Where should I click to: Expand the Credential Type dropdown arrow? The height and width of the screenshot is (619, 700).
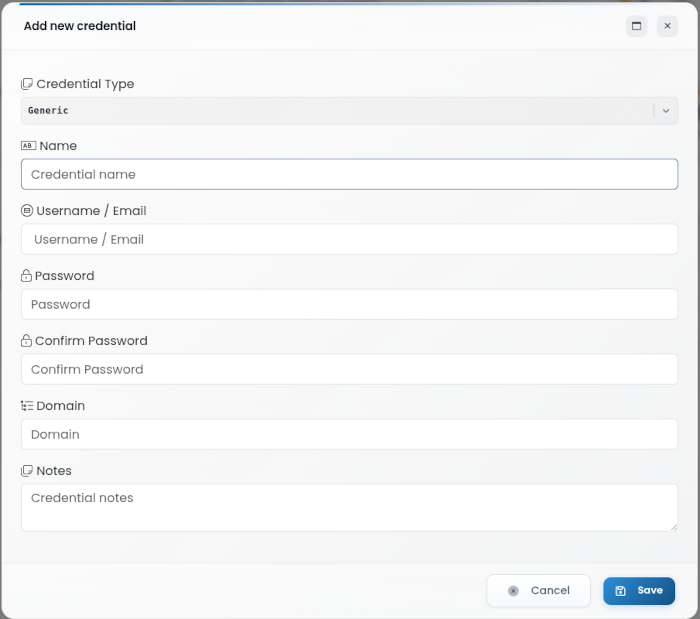coord(666,111)
